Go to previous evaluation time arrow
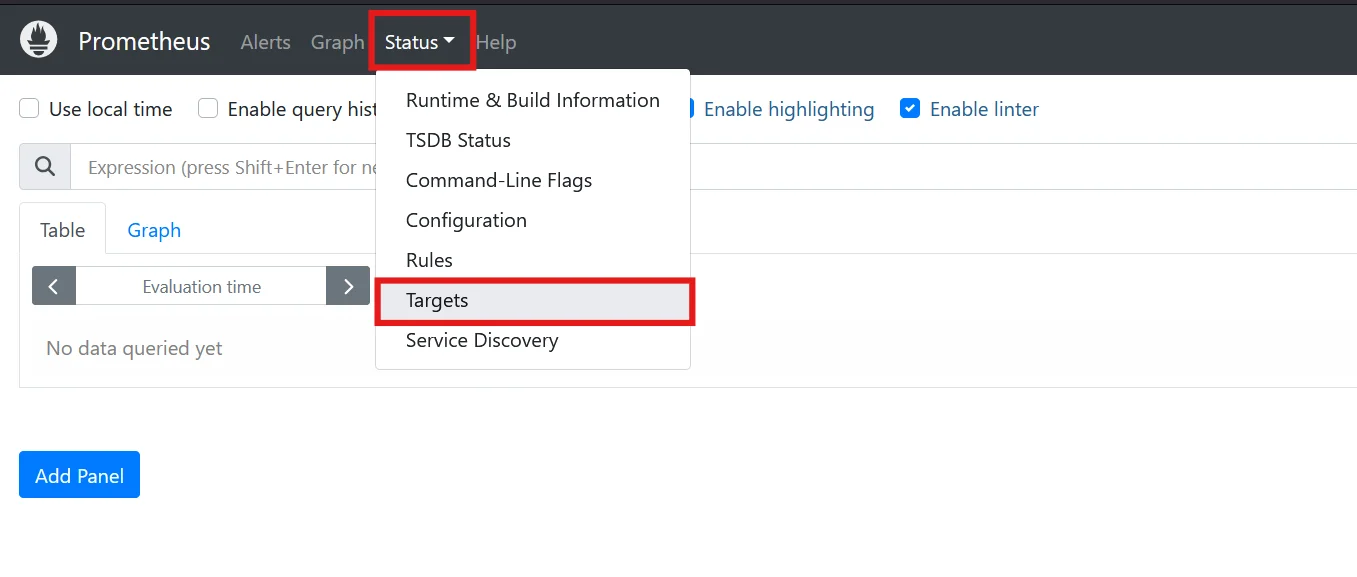The width and height of the screenshot is (1357, 577). [54, 286]
